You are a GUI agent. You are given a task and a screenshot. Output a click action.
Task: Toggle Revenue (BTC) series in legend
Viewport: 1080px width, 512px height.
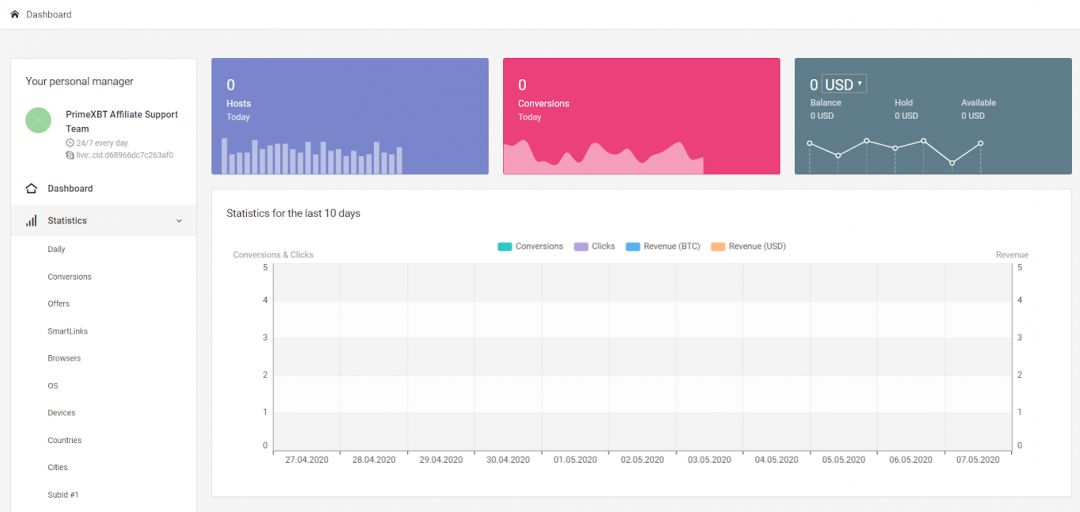click(x=663, y=246)
